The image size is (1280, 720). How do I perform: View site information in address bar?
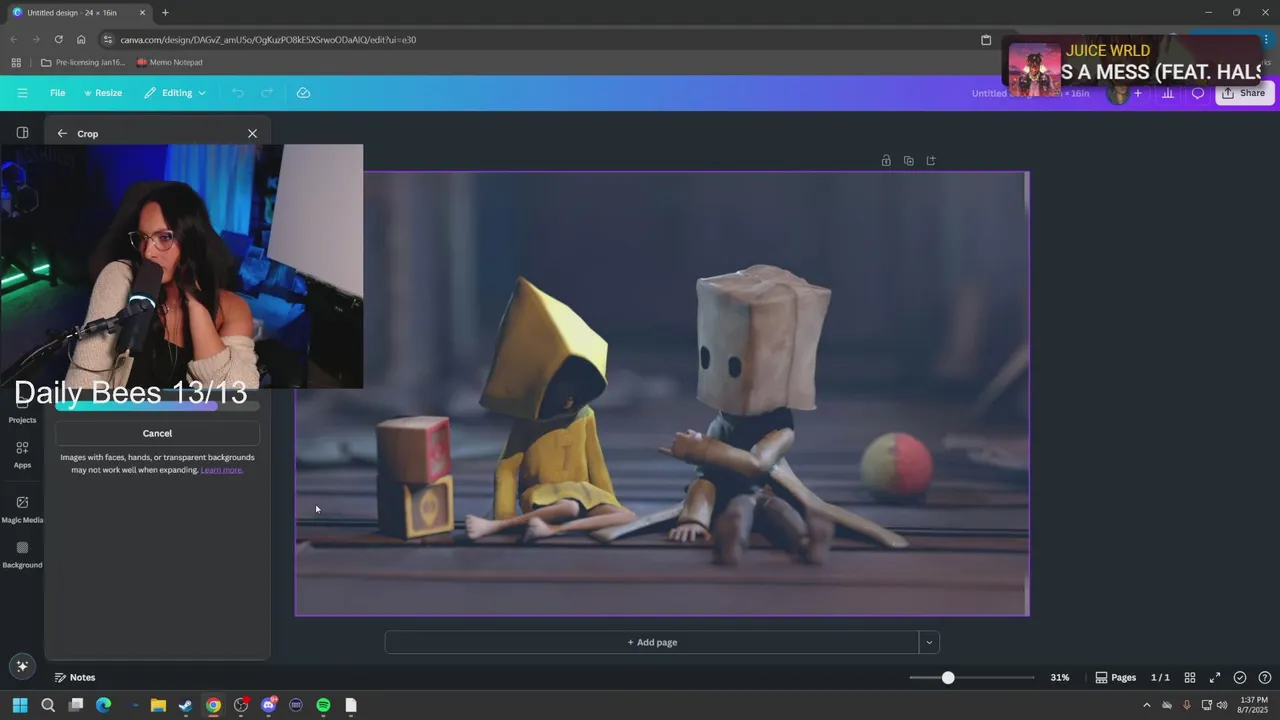pos(107,40)
